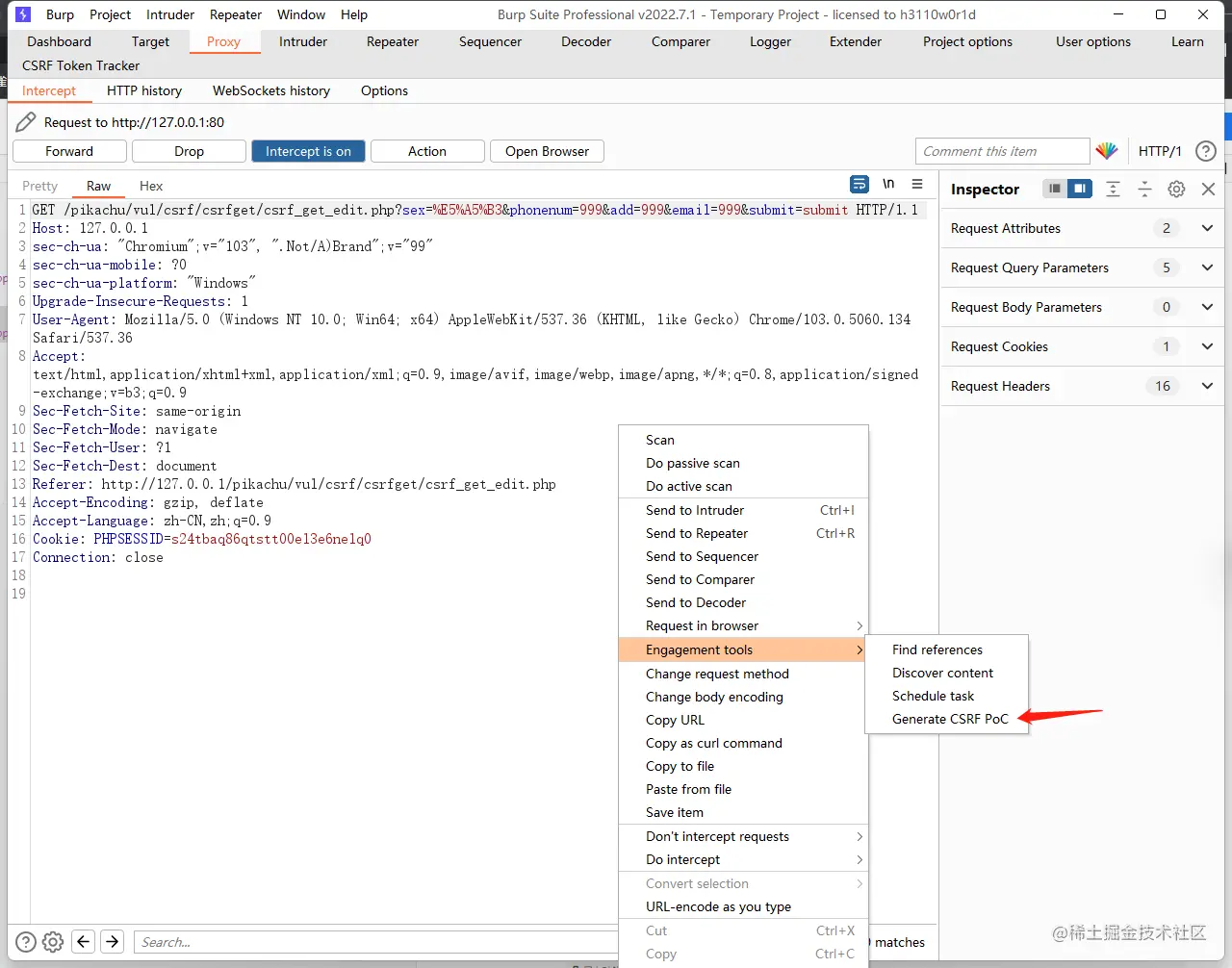
Task: Click the Forward button
Action: click(69, 151)
